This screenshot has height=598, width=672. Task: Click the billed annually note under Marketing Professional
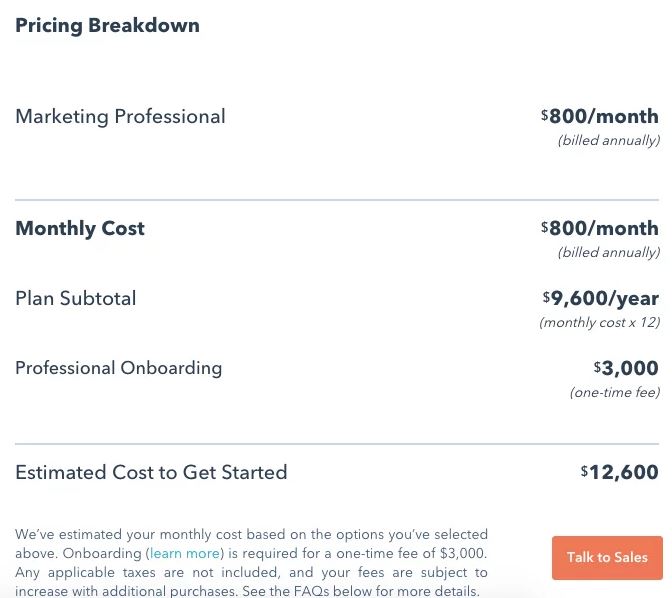tap(609, 141)
